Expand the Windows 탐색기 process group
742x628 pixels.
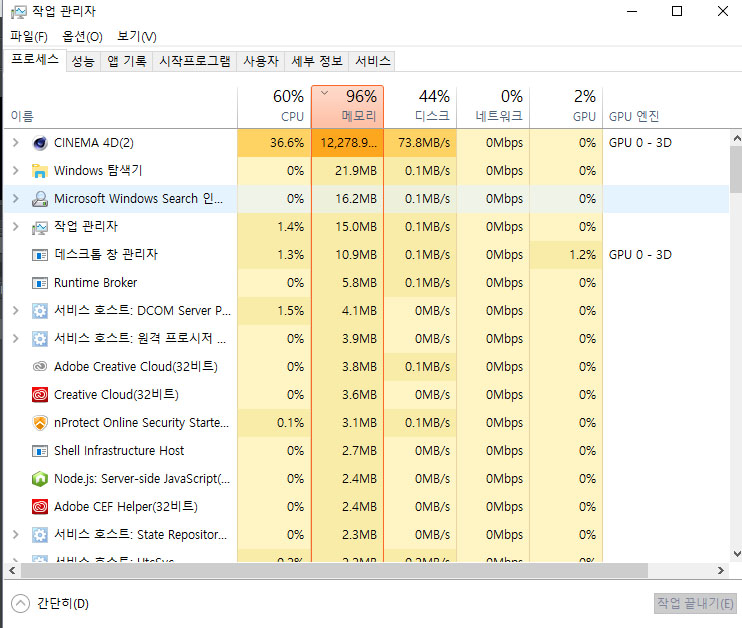point(16,170)
